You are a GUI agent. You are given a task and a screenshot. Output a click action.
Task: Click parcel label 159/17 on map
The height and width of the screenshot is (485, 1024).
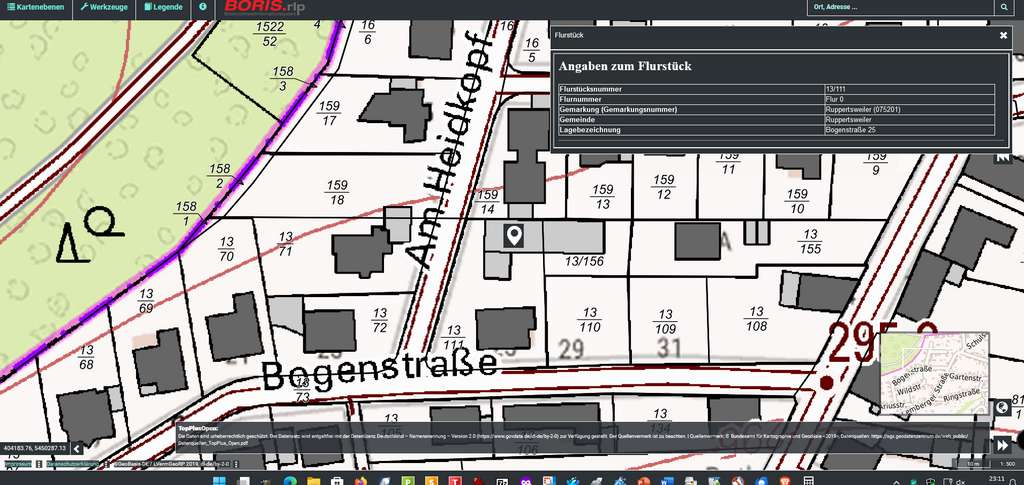pyautogui.click(x=329, y=113)
